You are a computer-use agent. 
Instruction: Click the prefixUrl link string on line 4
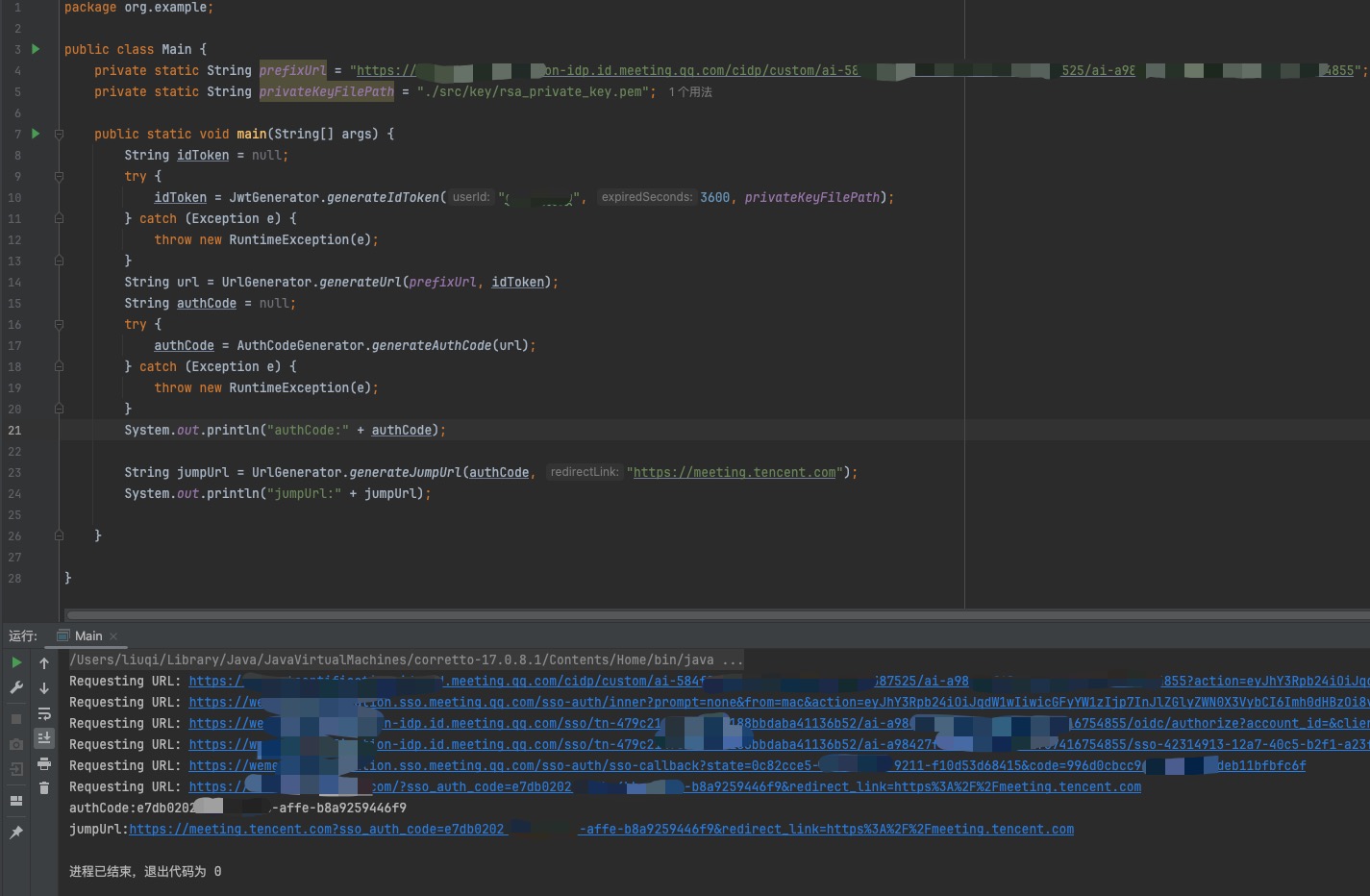pyautogui.click(x=856, y=70)
